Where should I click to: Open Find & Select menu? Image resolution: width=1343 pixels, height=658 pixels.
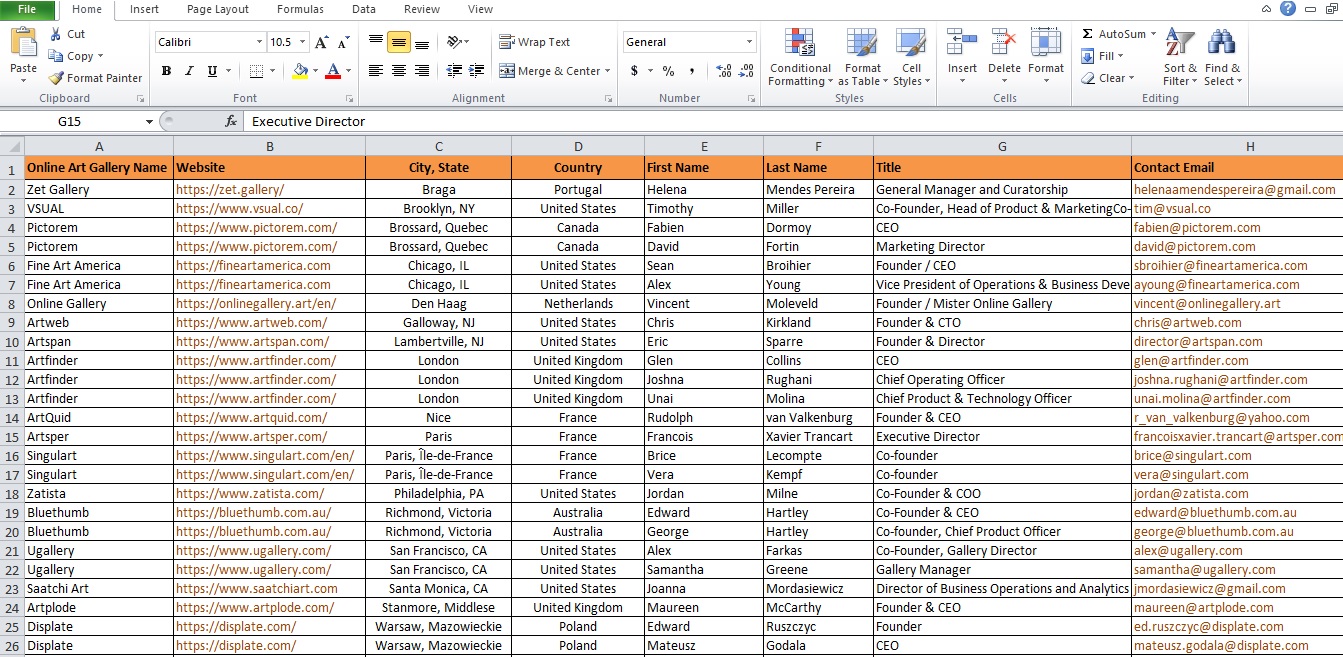click(x=1222, y=58)
